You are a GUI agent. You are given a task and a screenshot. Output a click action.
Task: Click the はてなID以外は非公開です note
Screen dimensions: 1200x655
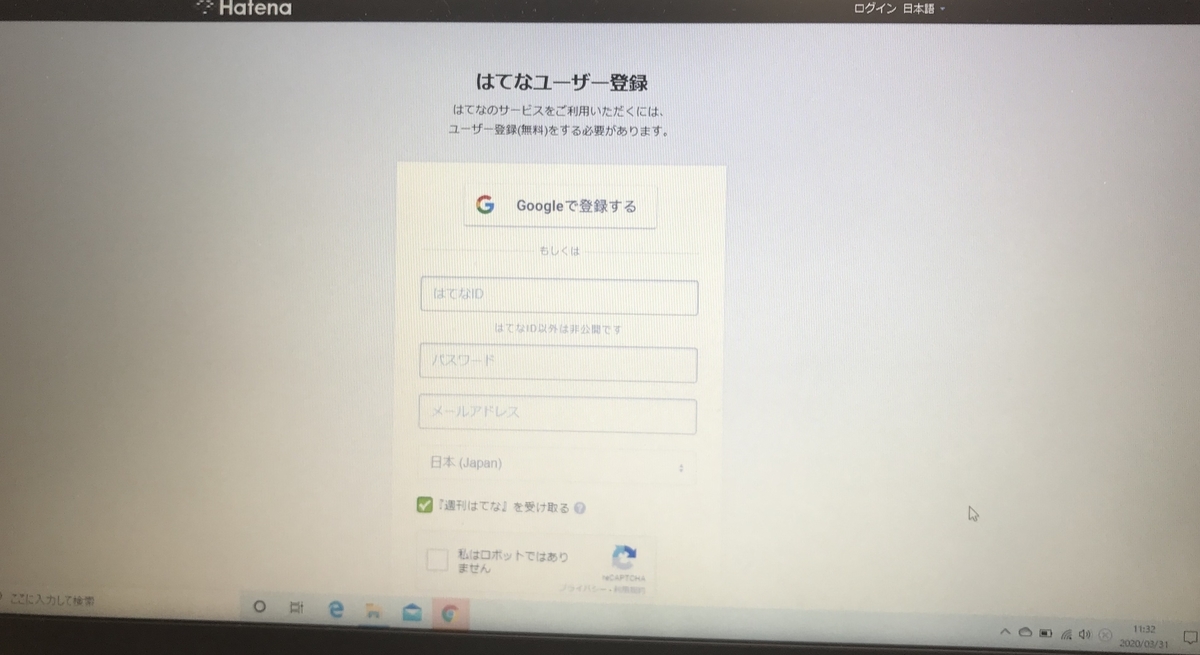pos(559,328)
